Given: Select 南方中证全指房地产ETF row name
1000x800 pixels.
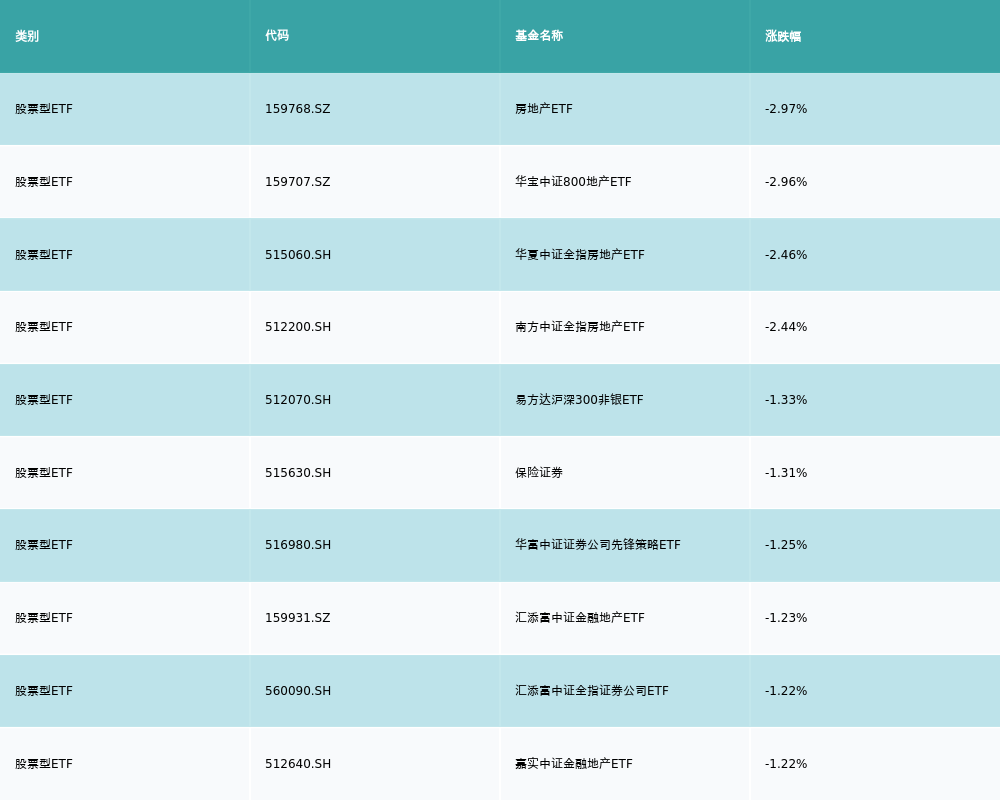Looking at the screenshot, I should pyautogui.click(x=580, y=327).
